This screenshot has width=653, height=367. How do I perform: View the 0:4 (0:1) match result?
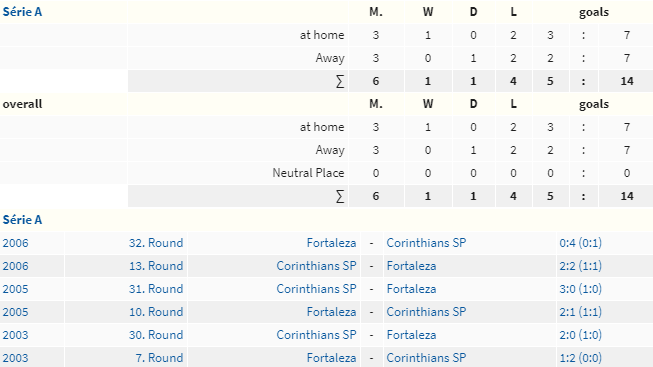581,243
